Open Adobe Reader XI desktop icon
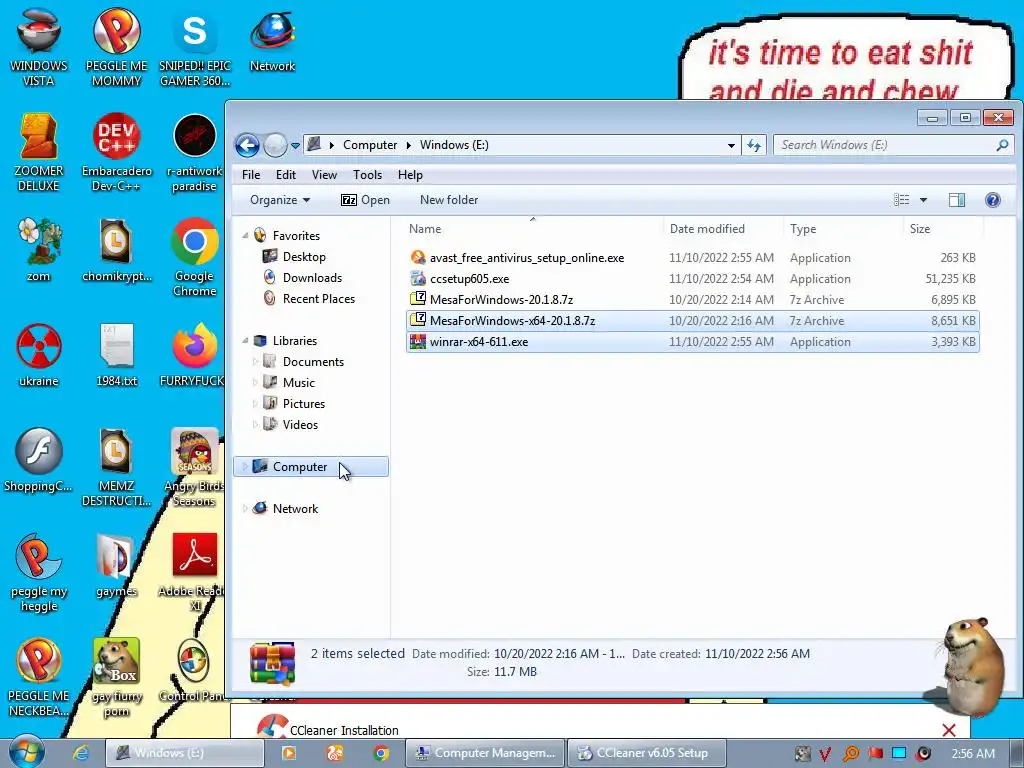Image resolution: width=1024 pixels, height=768 pixels. (x=194, y=572)
